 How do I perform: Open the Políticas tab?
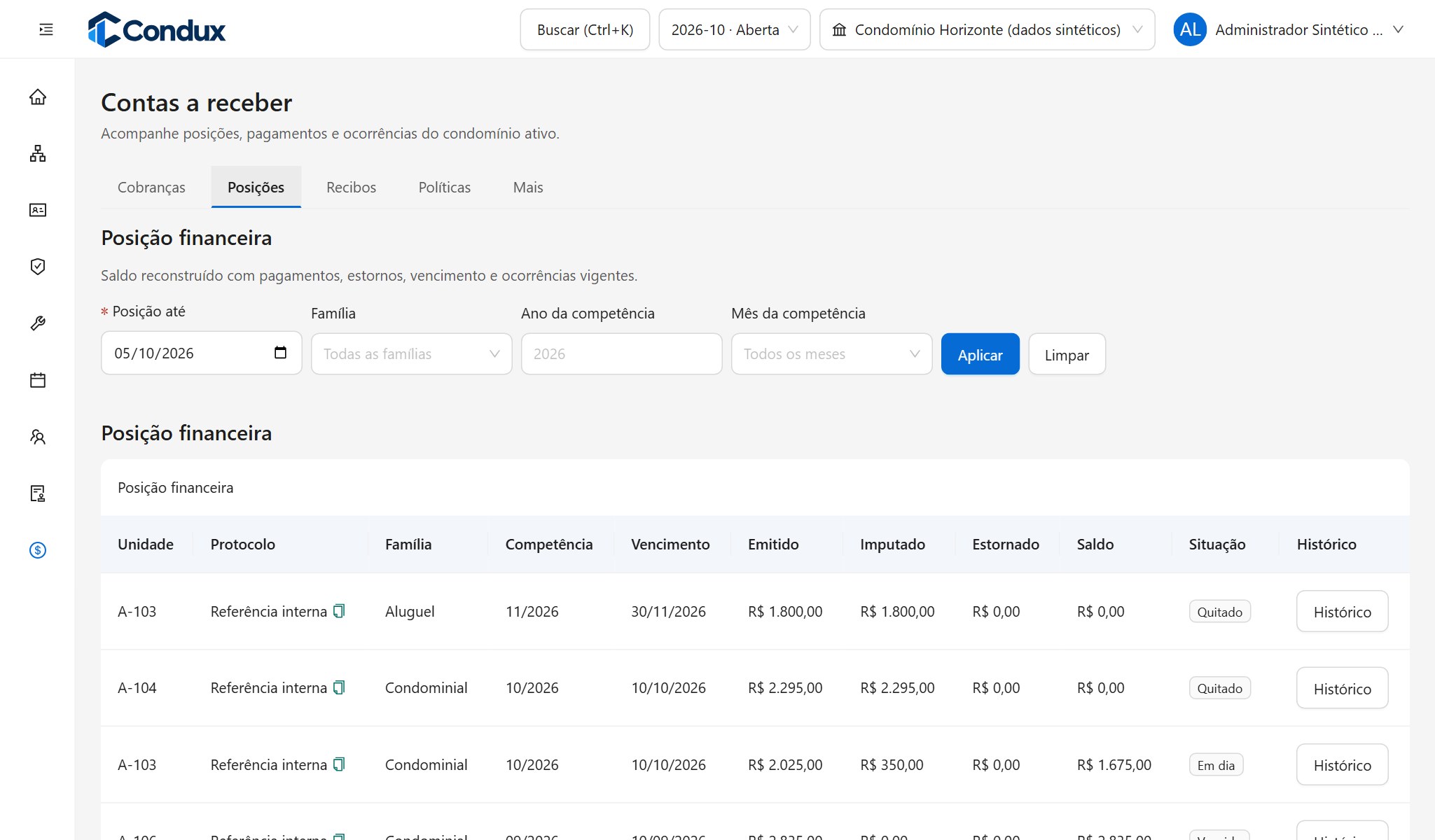pos(445,188)
